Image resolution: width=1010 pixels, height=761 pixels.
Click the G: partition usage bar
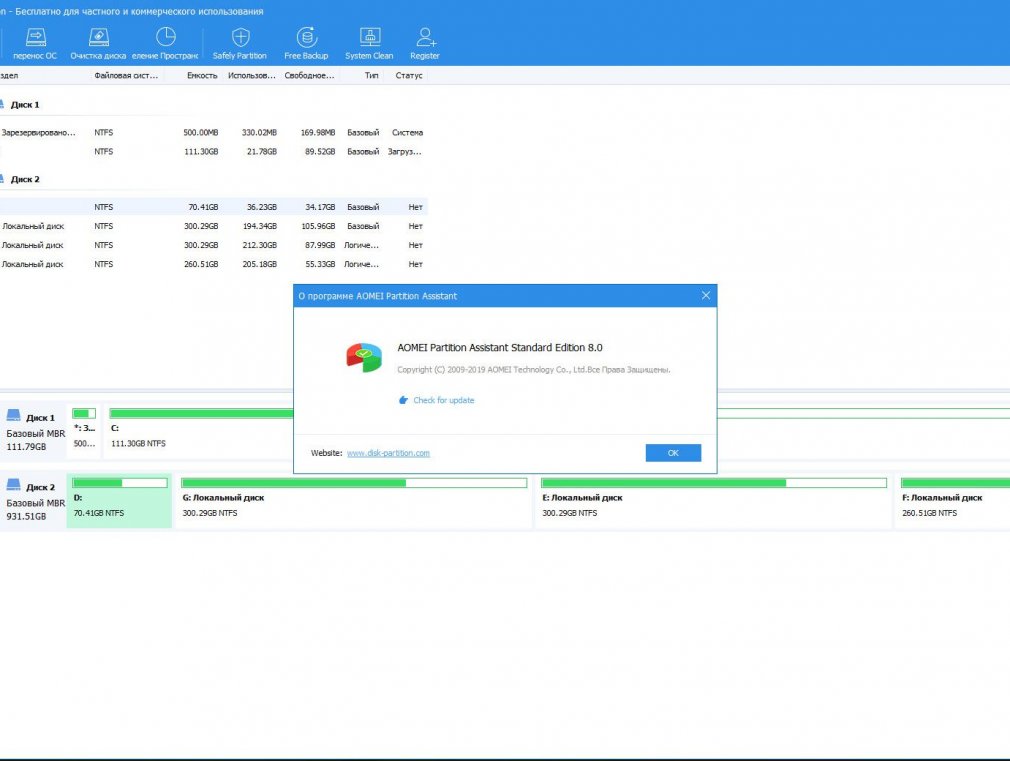(354, 483)
